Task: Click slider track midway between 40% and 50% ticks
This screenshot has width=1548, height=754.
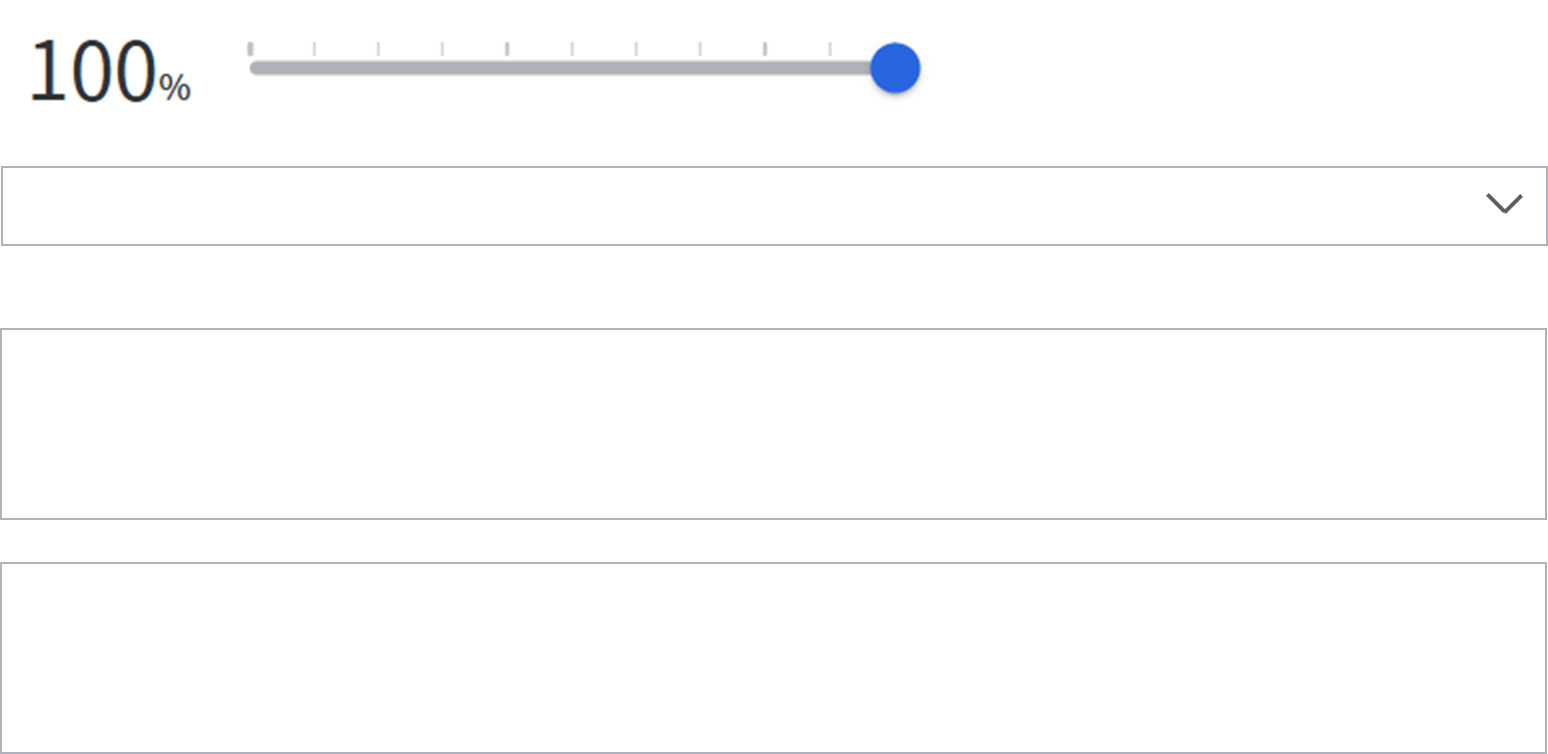Action: pos(540,68)
